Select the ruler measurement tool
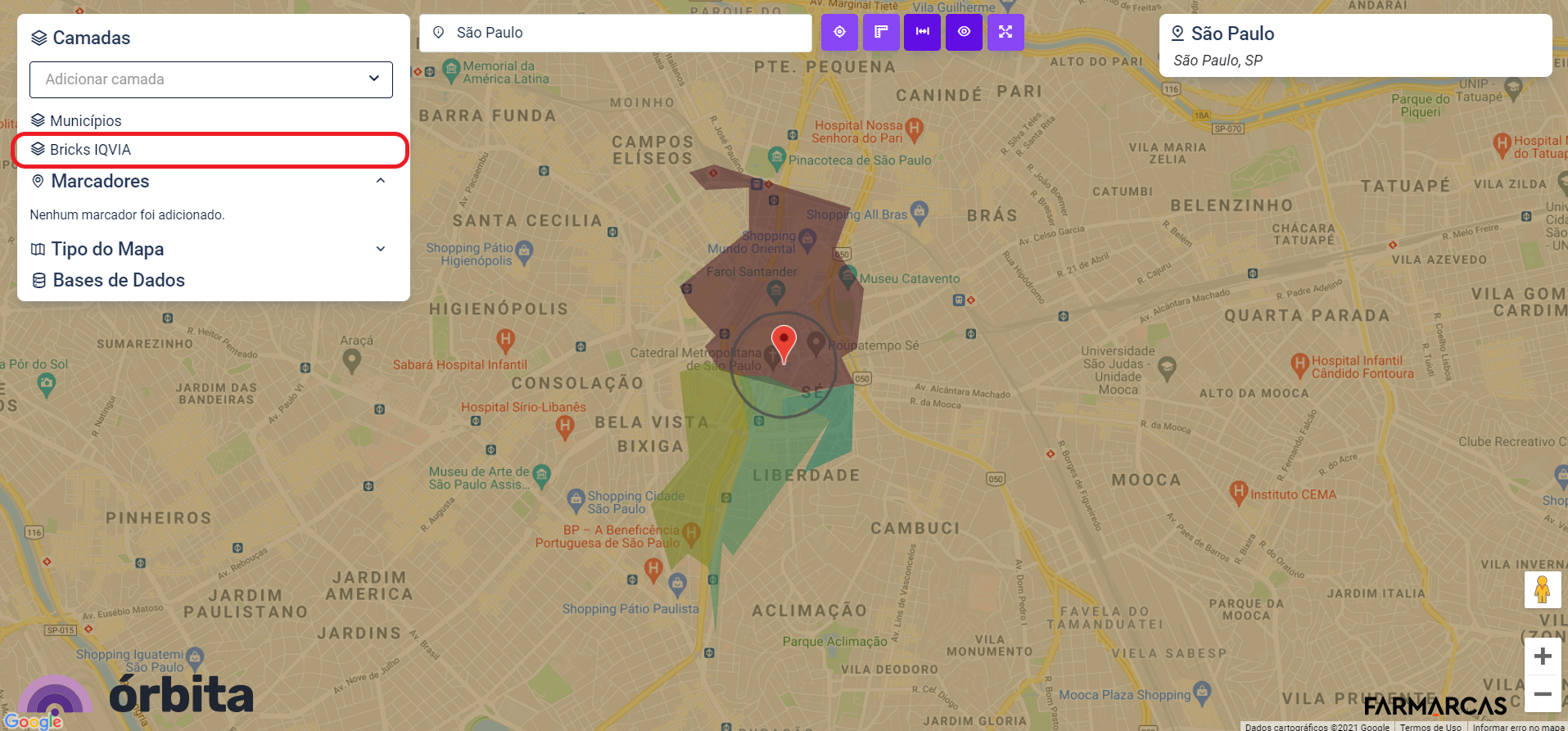 [x=881, y=32]
